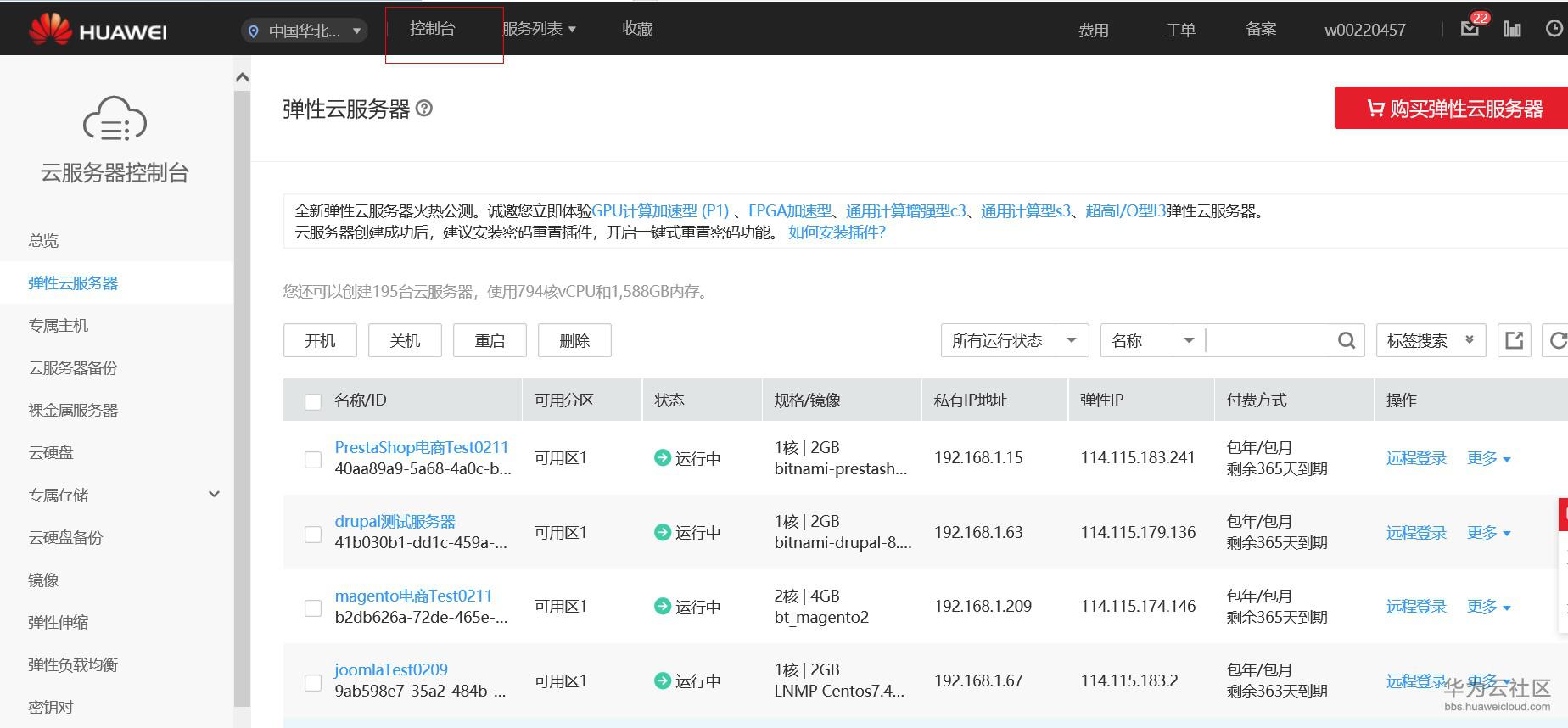Click 远程登录 for PrestaShop电商Test0211
1568x728 pixels.
click(1416, 458)
